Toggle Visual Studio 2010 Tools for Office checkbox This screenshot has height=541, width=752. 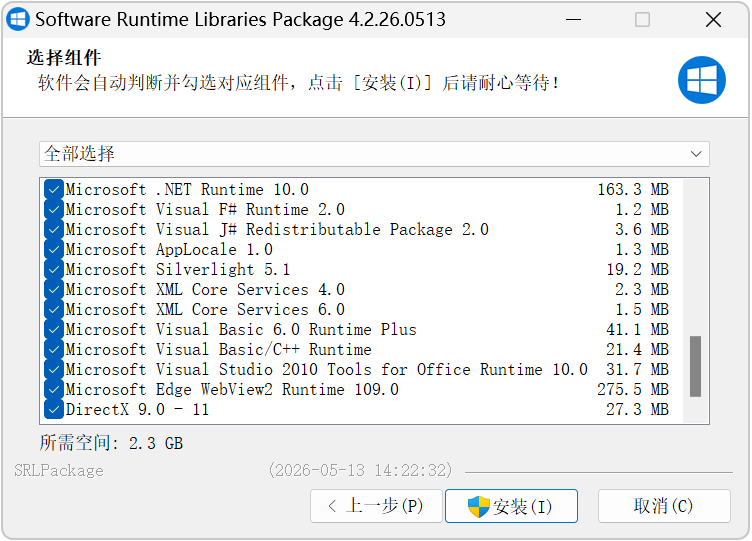54,369
